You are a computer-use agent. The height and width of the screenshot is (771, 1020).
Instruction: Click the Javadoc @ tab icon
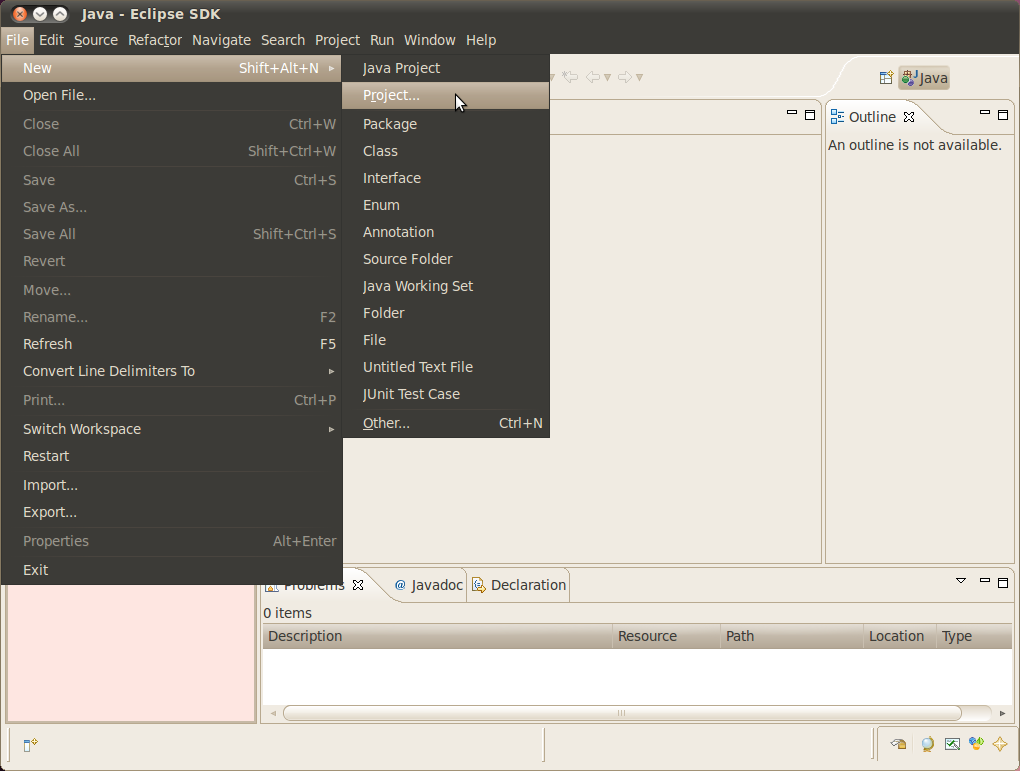pyautogui.click(x=400, y=585)
